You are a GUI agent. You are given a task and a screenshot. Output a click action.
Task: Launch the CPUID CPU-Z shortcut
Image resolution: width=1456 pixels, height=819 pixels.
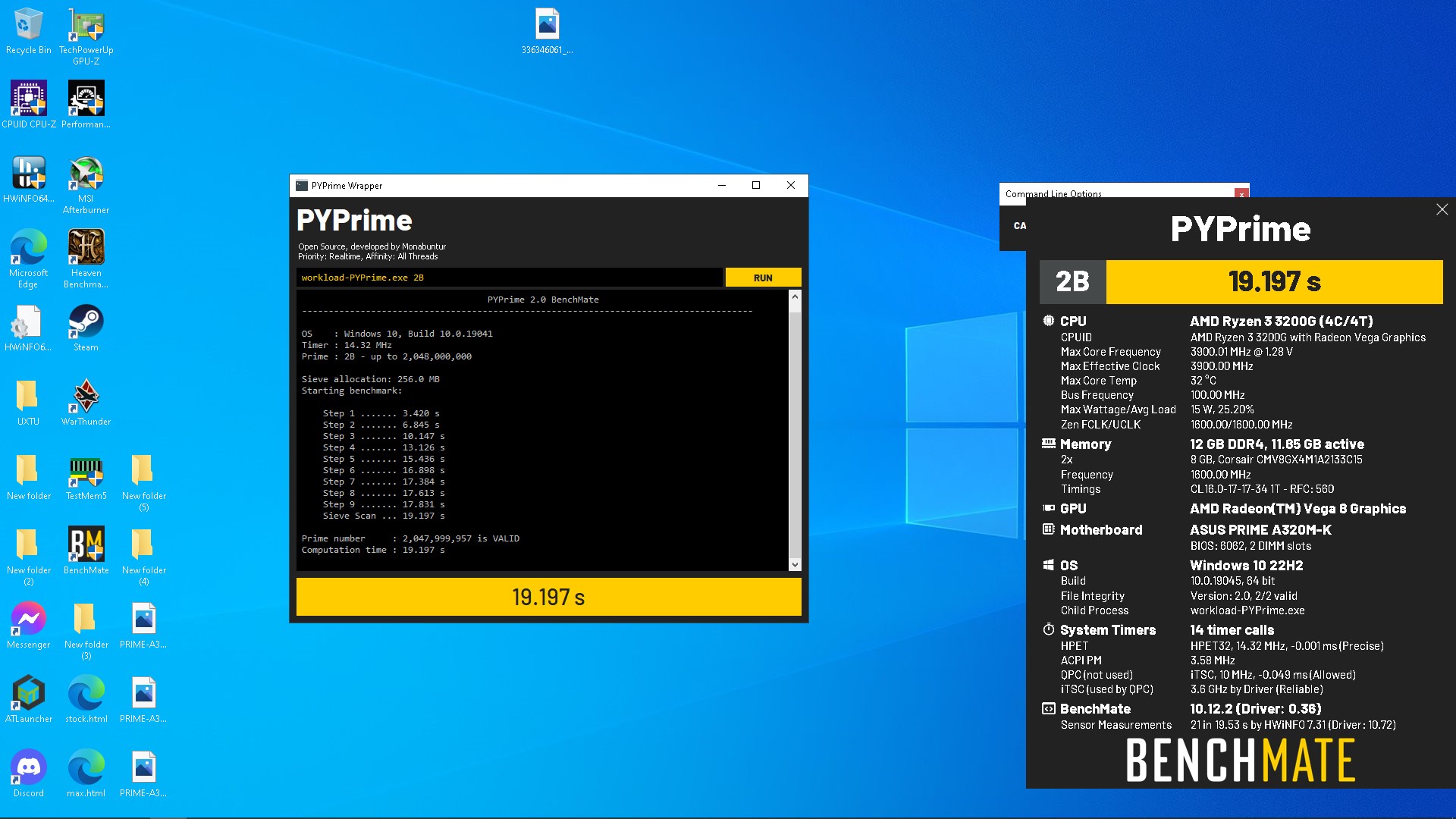pyautogui.click(x=28, y=105)
